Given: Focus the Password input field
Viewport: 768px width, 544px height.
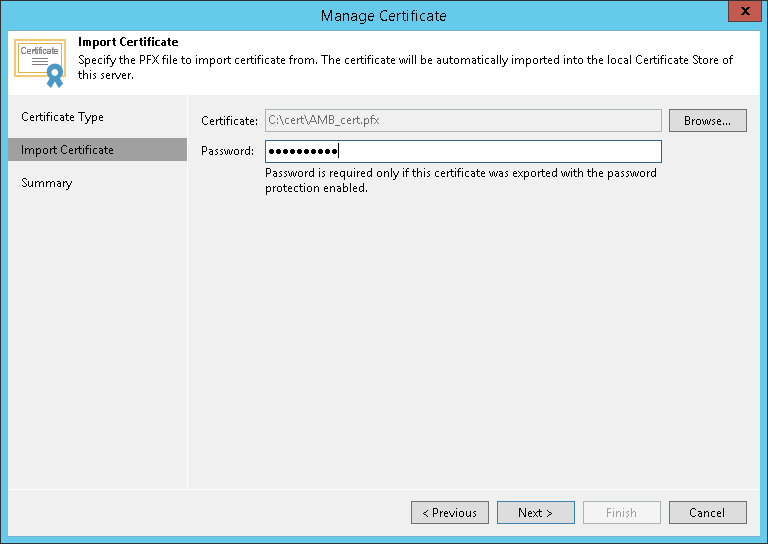Looking at the screenshot, I should pos(463,151).
